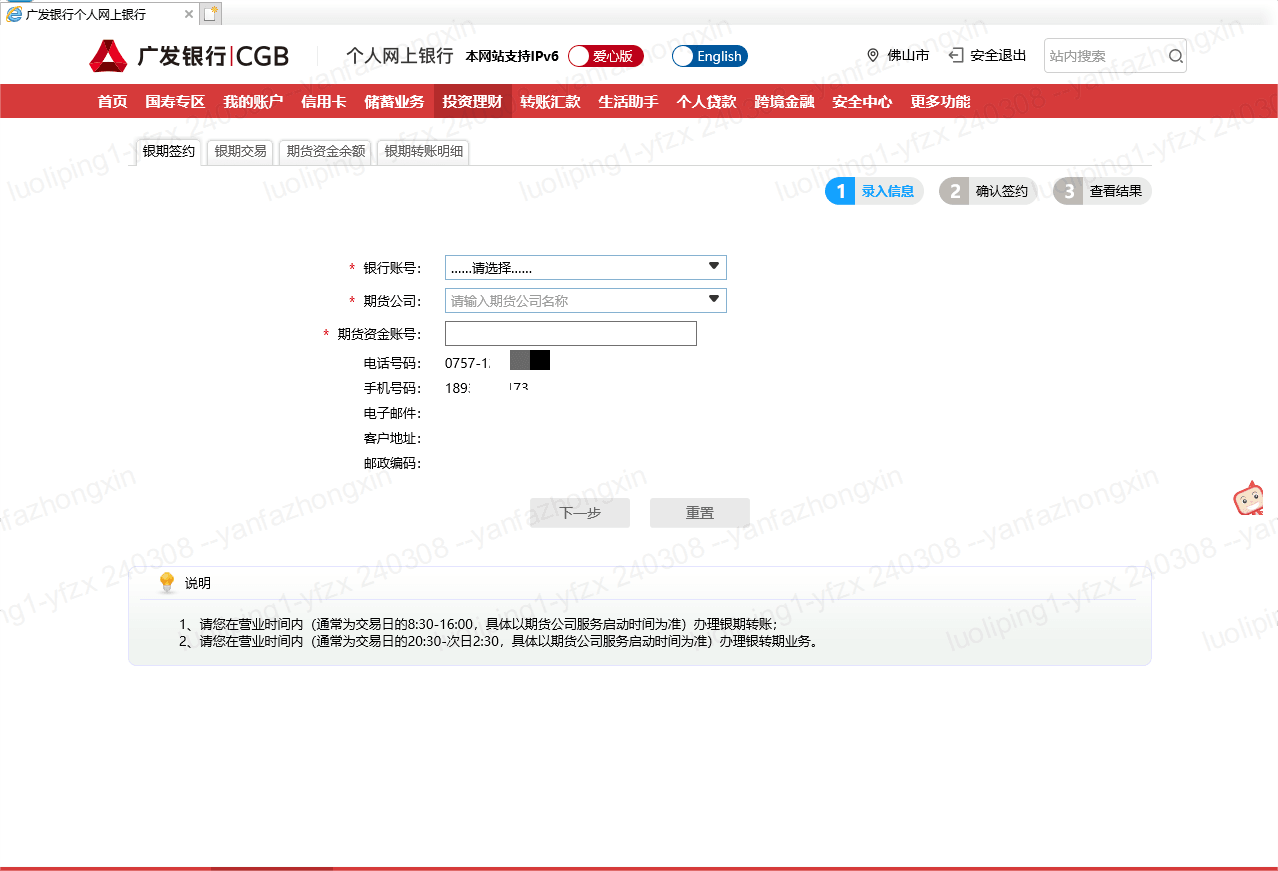
Task: Switch to the 期货资金余额 tab
Action: coord(326,152)
